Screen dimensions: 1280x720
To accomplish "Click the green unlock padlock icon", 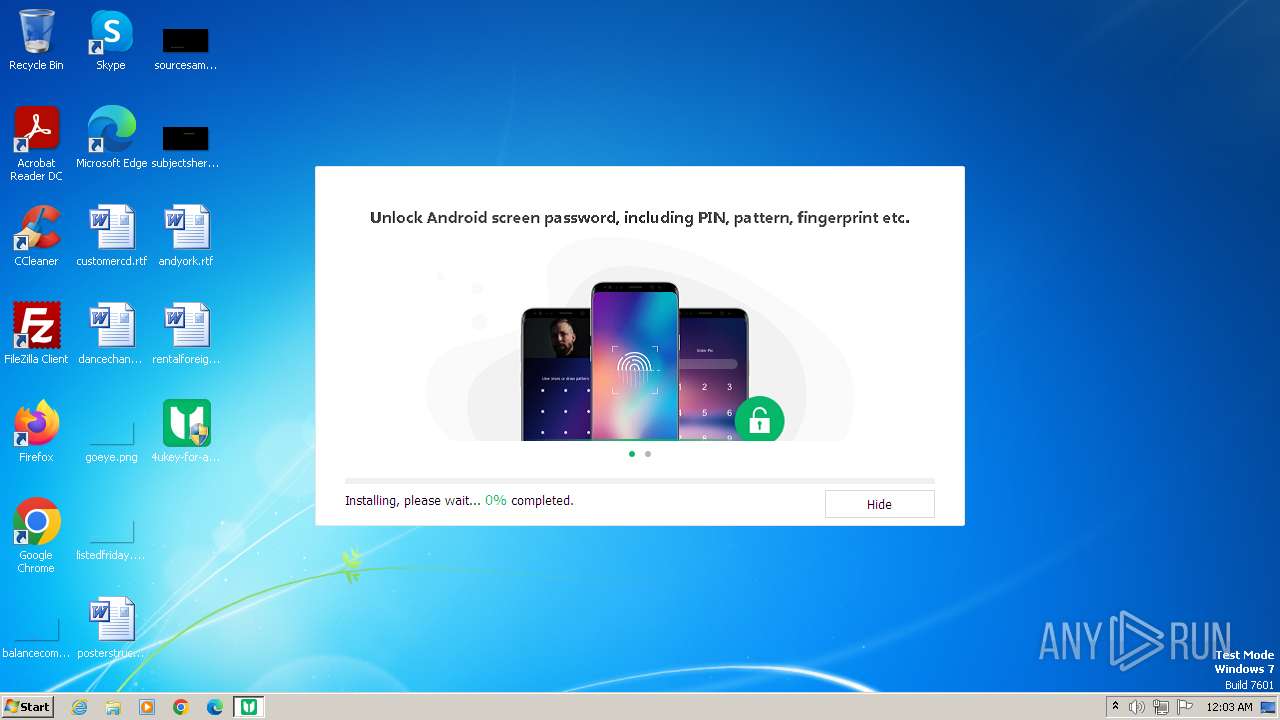I will click(x=759, y=420).
